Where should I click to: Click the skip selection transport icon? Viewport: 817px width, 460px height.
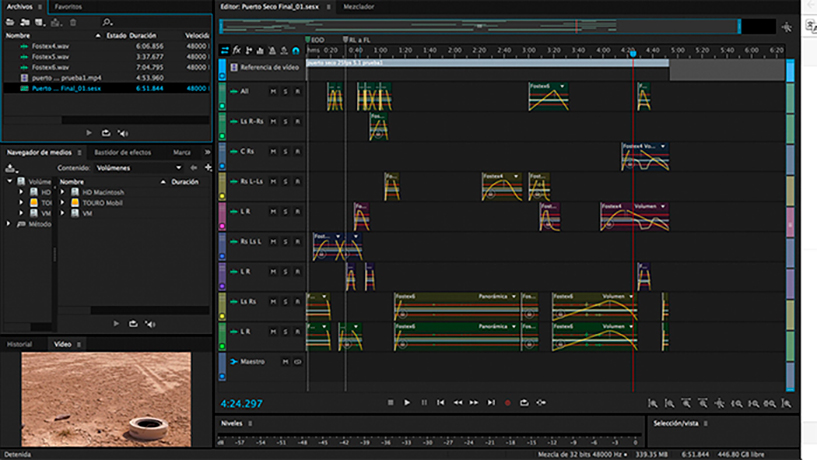coord(541,402)
